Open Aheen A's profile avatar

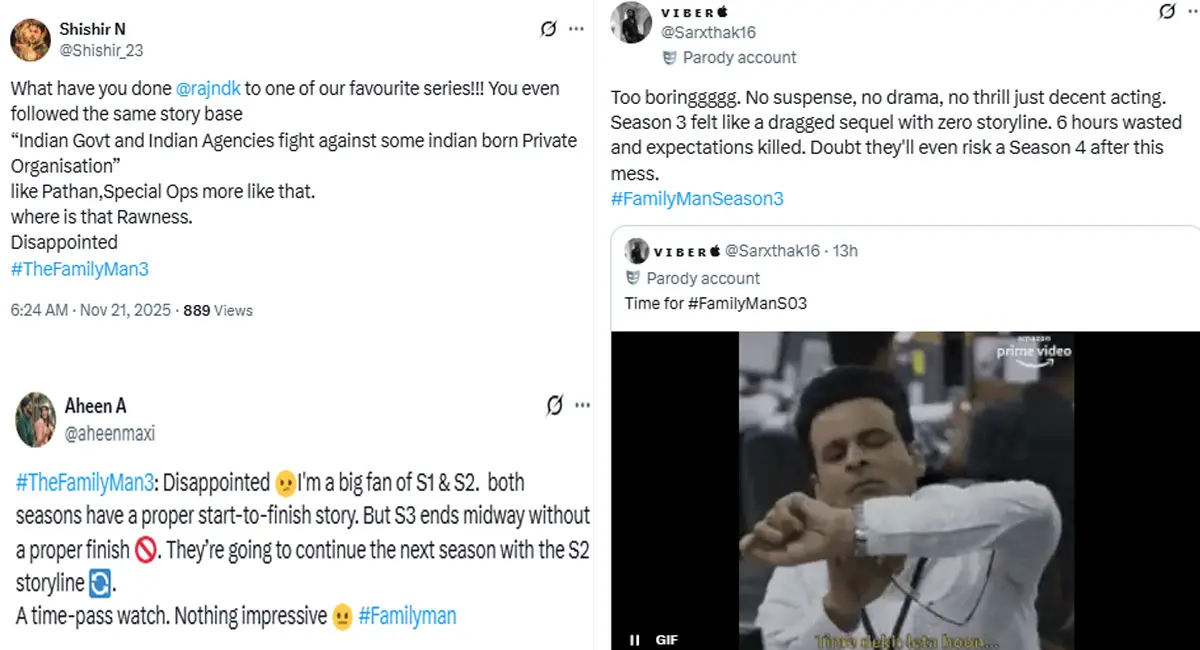(35, 419)
